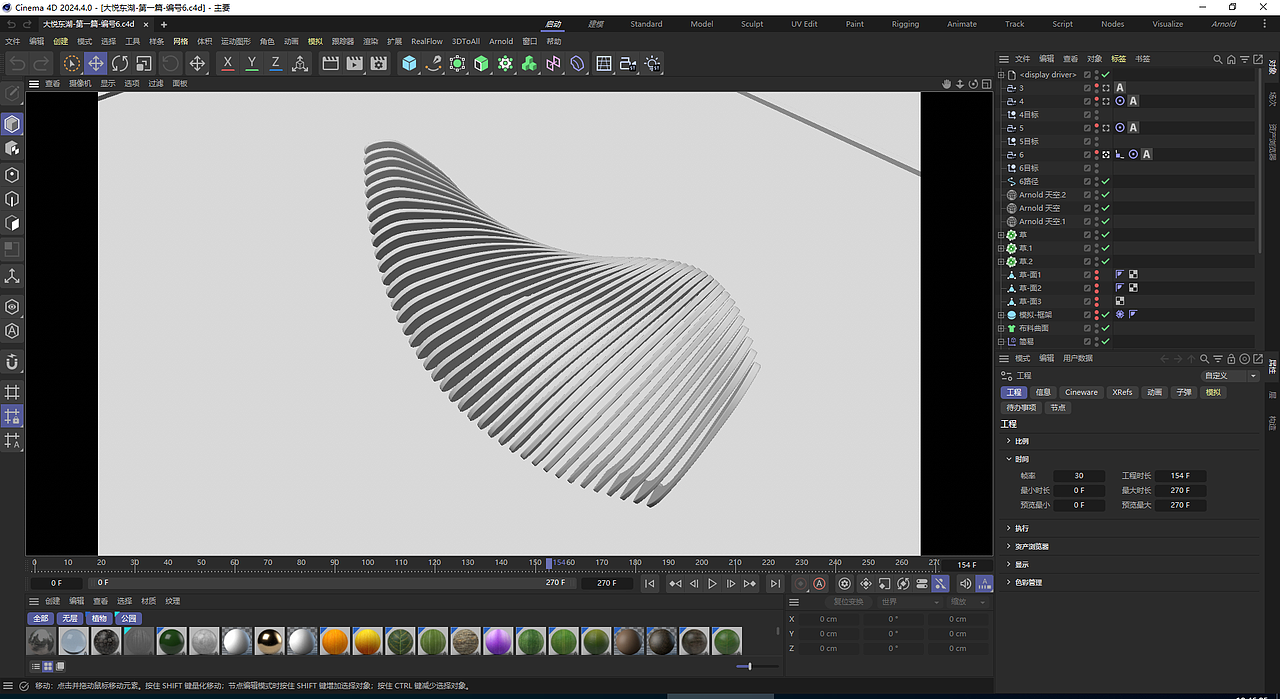Screen dimensions: 1280x699
Task: Select the Move tool in top toolbar
Action: (96, 63)
